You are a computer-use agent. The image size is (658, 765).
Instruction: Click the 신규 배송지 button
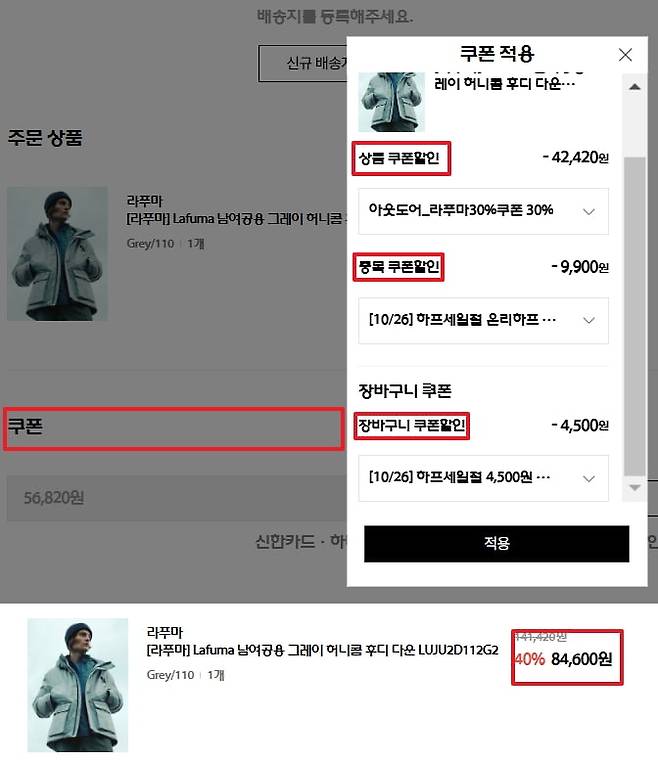pos(303,63)
